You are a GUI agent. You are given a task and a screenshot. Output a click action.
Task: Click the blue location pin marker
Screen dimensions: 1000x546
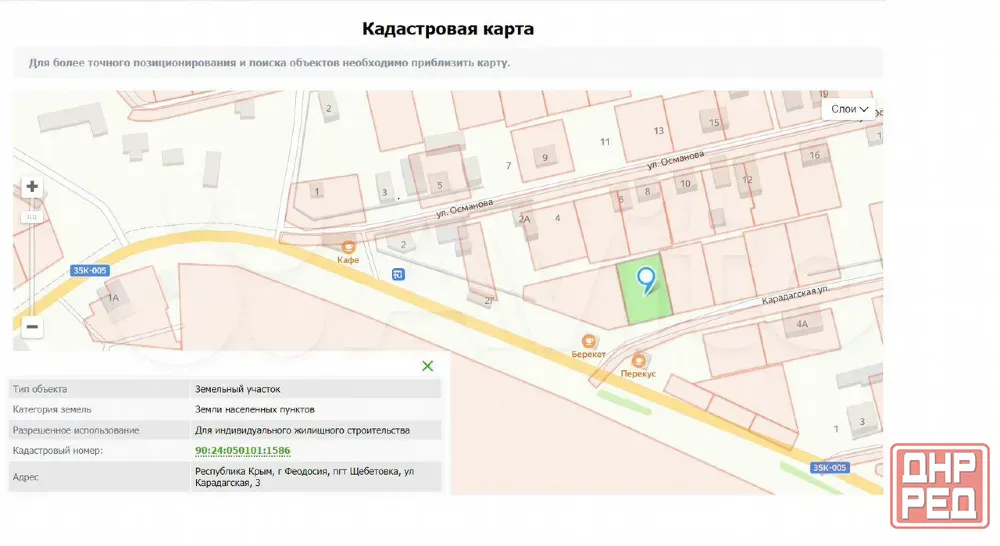tap(646, 281)
